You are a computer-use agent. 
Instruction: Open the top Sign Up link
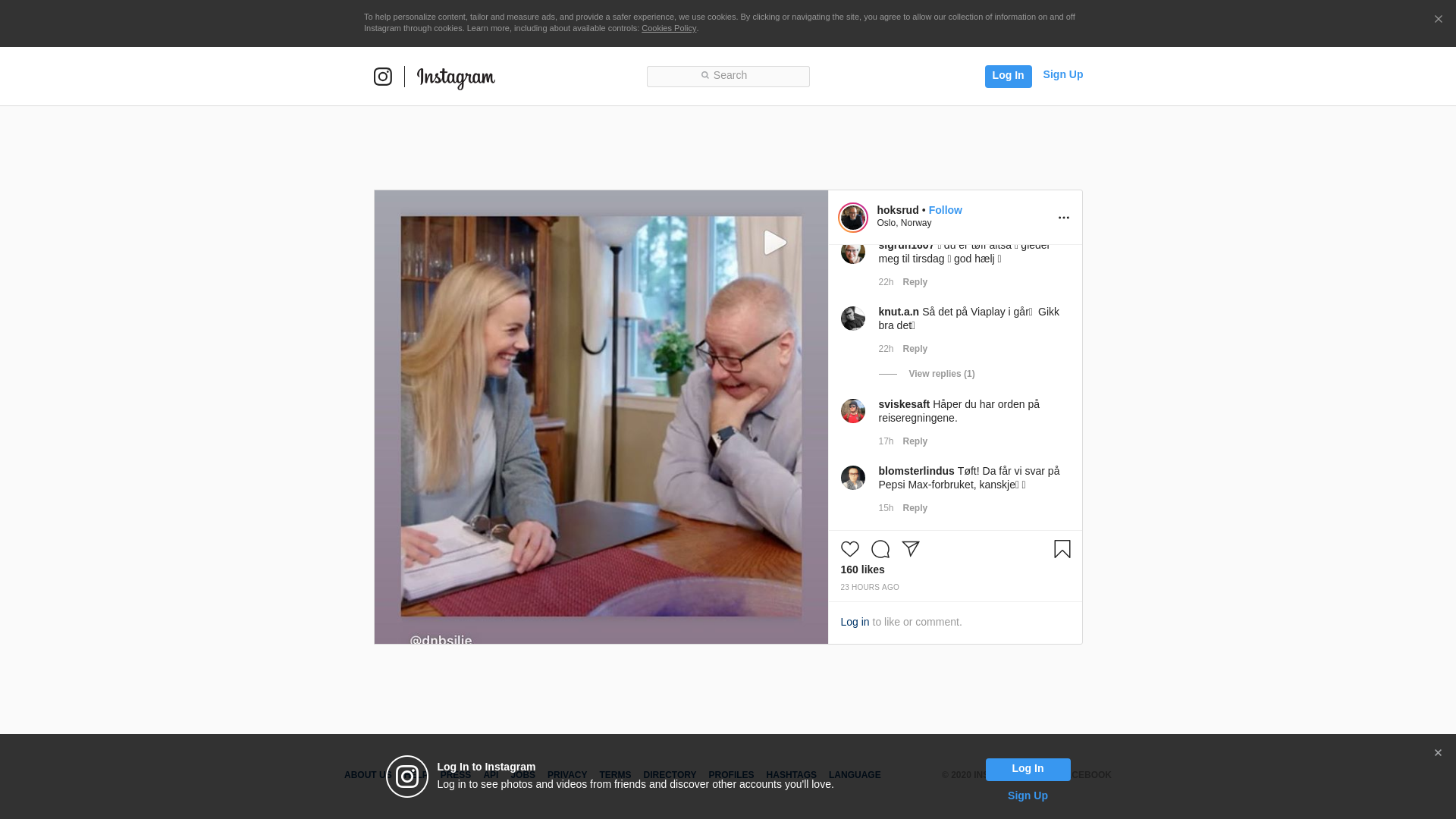[x=1063, y=74]
